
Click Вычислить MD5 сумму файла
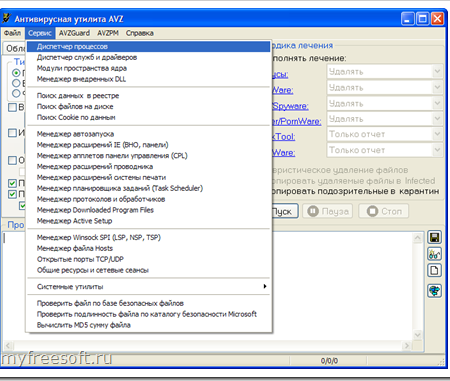tap(149, 325)
